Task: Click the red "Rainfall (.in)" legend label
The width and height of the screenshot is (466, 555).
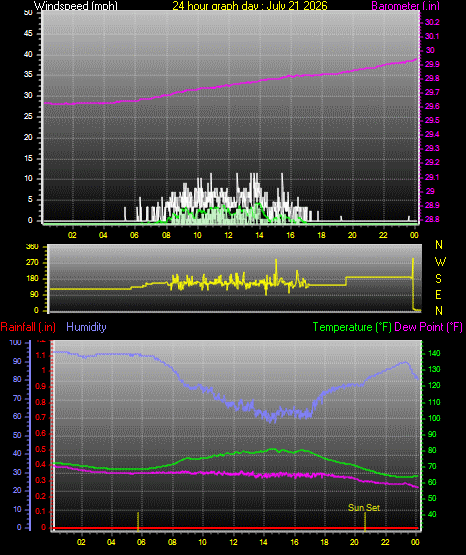Action: point(28,327)
